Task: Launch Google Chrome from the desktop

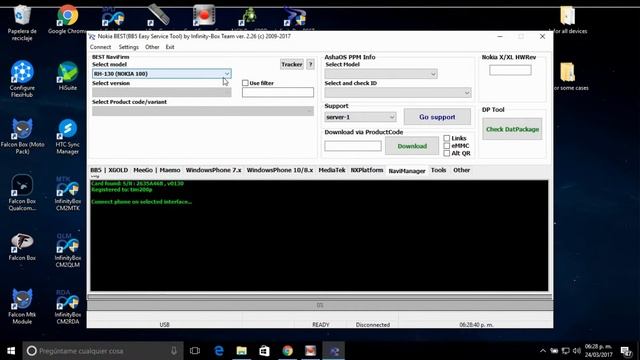Action: (x=67, y=20)
